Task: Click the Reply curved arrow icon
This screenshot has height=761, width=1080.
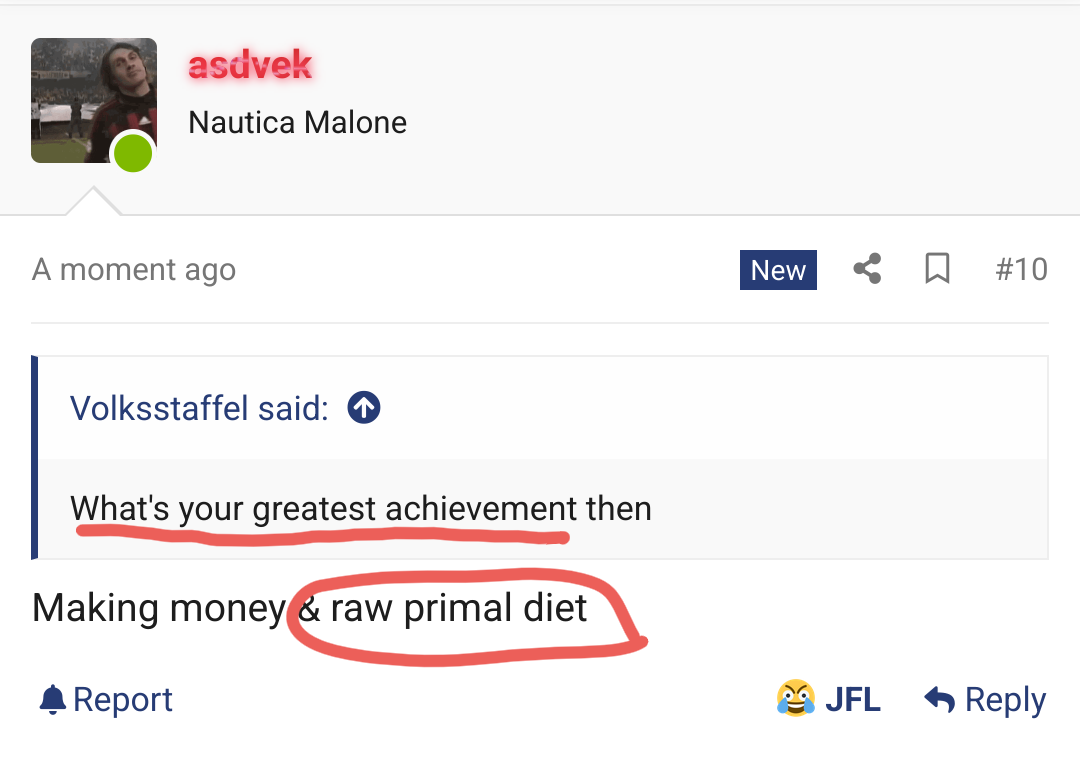Action: click(940, 700)
